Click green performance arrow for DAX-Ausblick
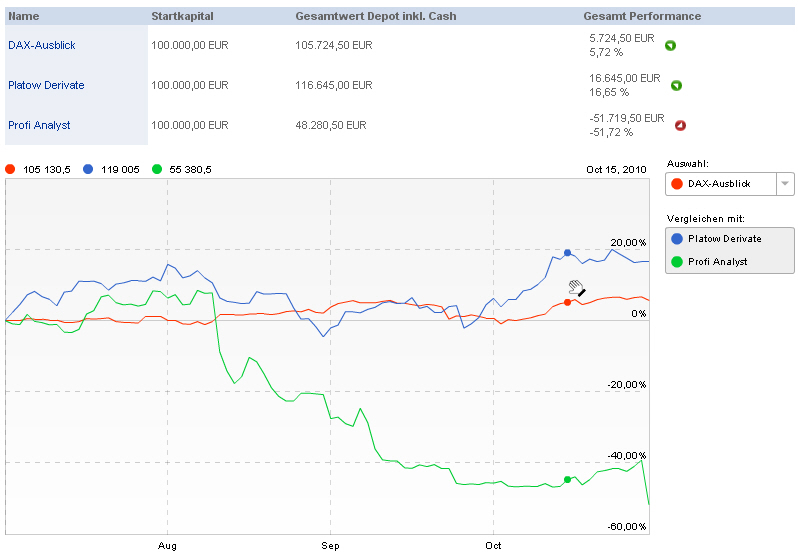 pyautogui.click(x=671, y=45)
